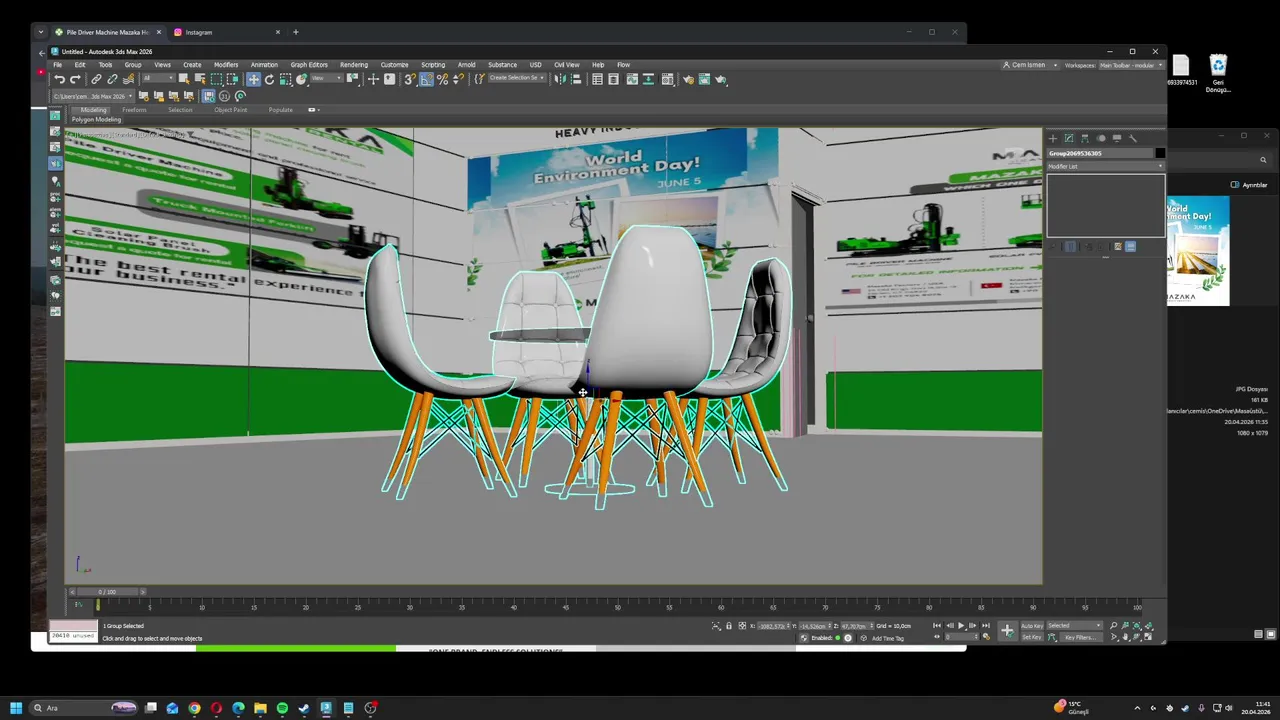
Task: Open the Modifiers menu
Action: 226,65
